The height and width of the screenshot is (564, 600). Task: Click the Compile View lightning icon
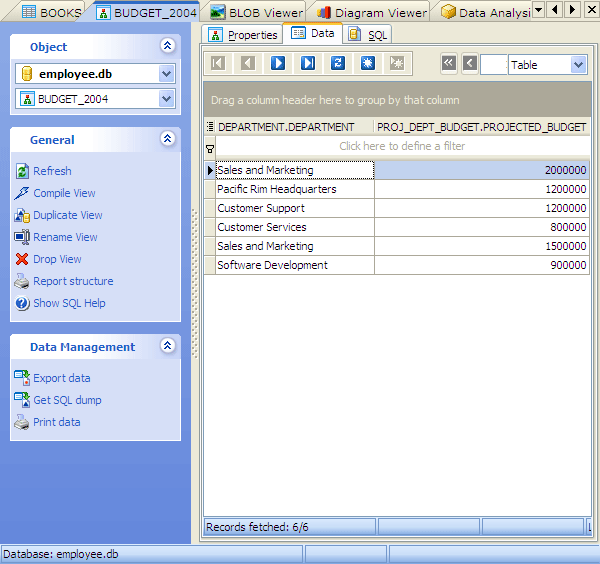point(21,193)
